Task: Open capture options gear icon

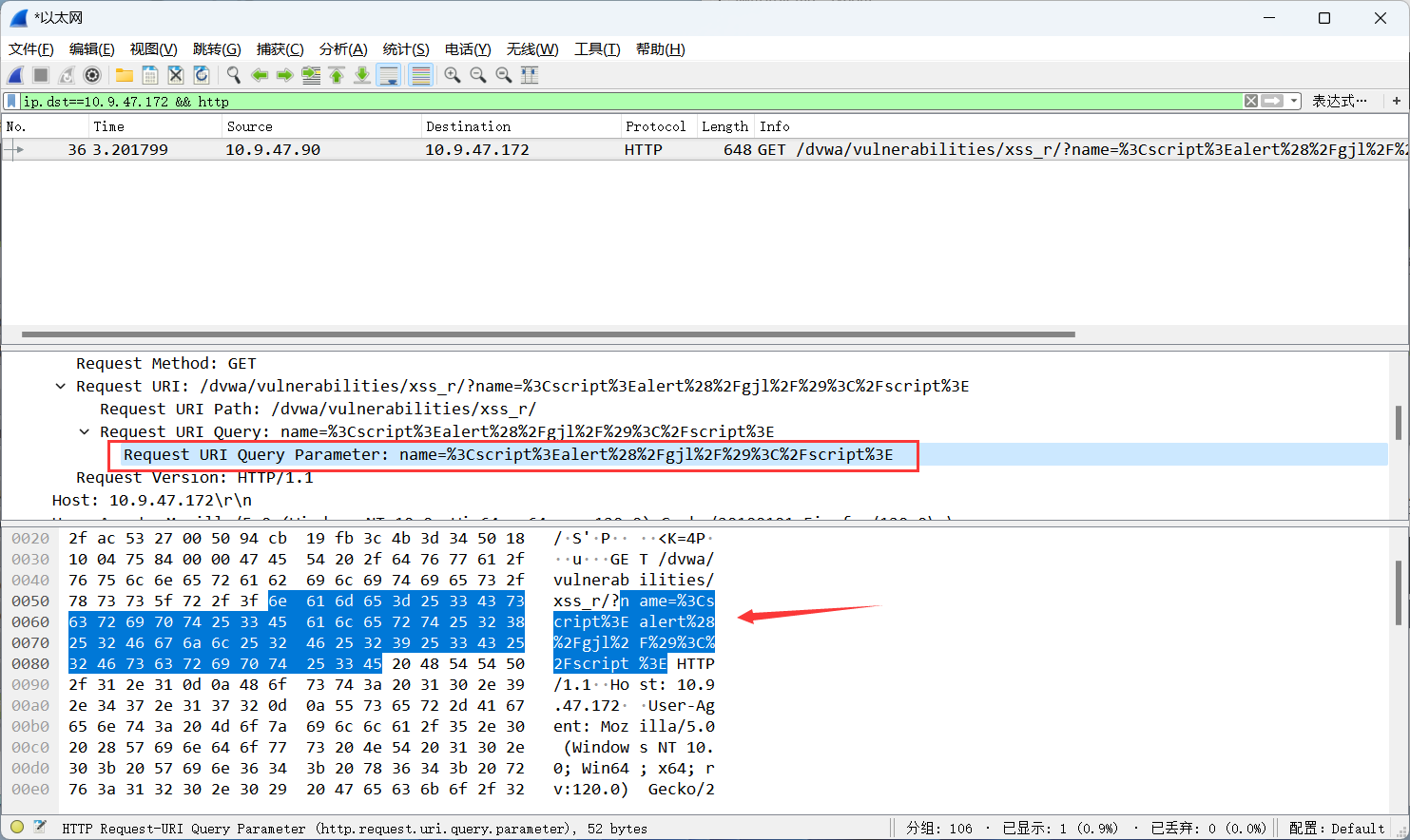Action: pos(92,75)
